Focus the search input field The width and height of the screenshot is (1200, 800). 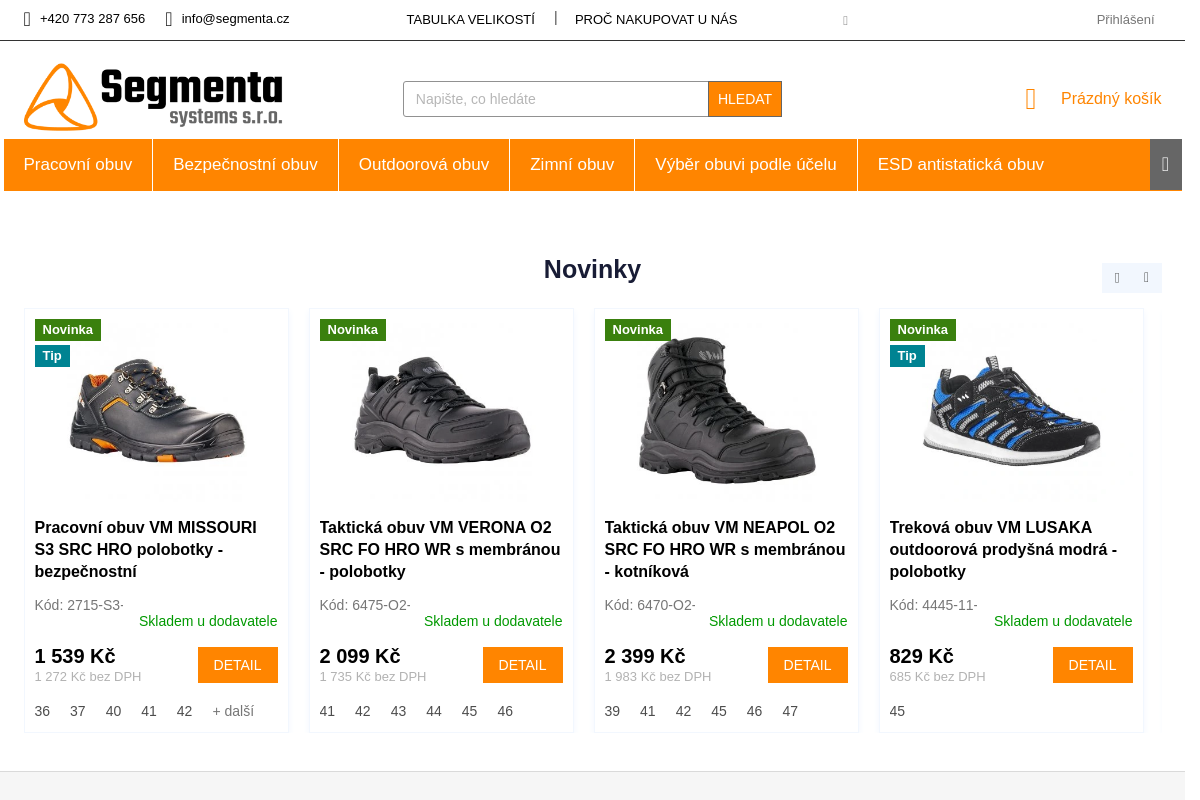555,99
